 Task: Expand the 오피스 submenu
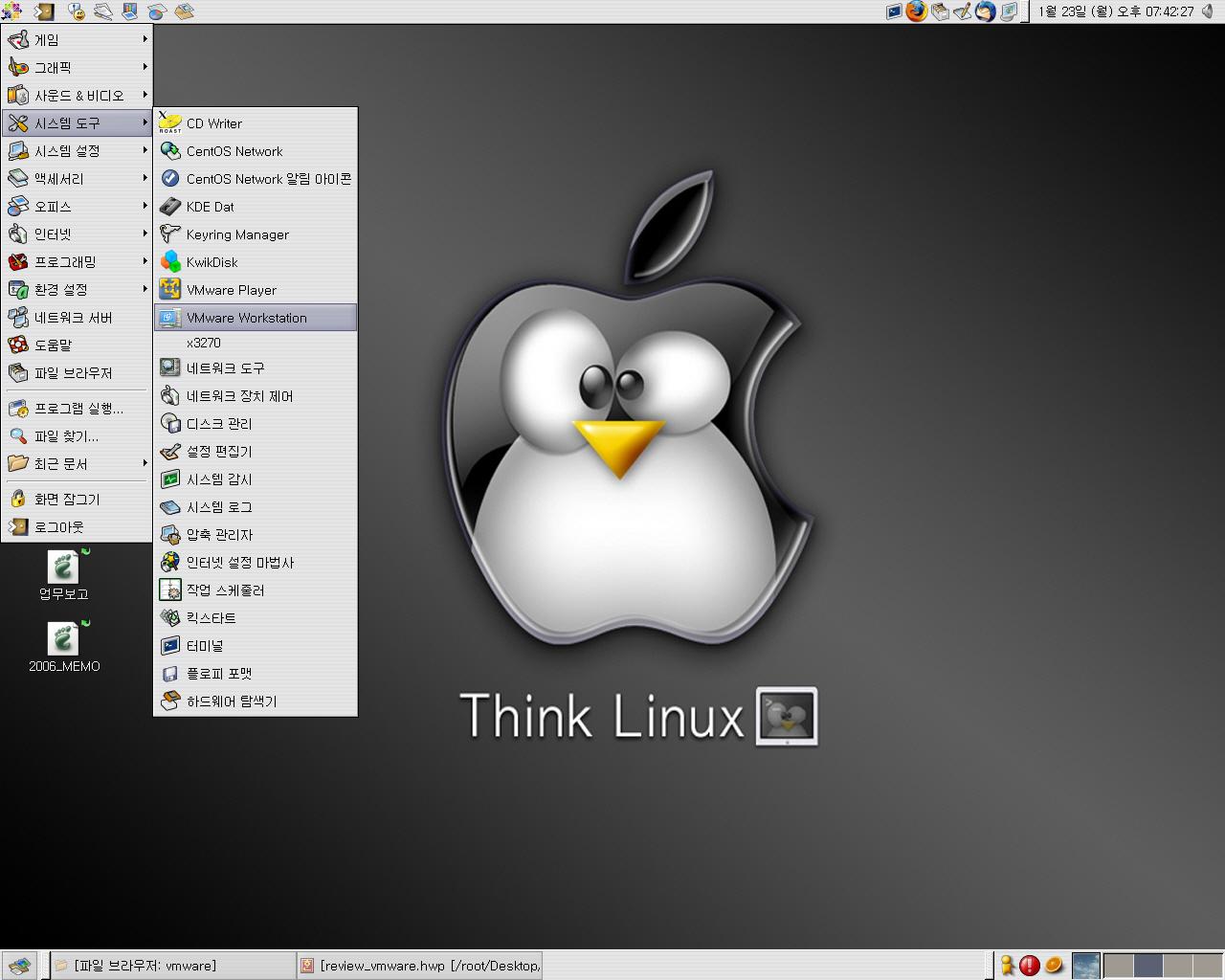tap(77, 206)
